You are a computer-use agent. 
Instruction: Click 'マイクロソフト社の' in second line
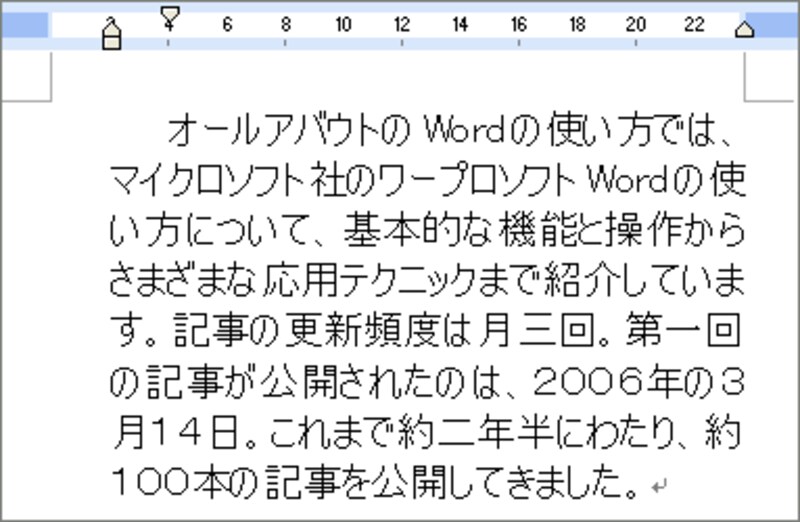coord(243,180)
